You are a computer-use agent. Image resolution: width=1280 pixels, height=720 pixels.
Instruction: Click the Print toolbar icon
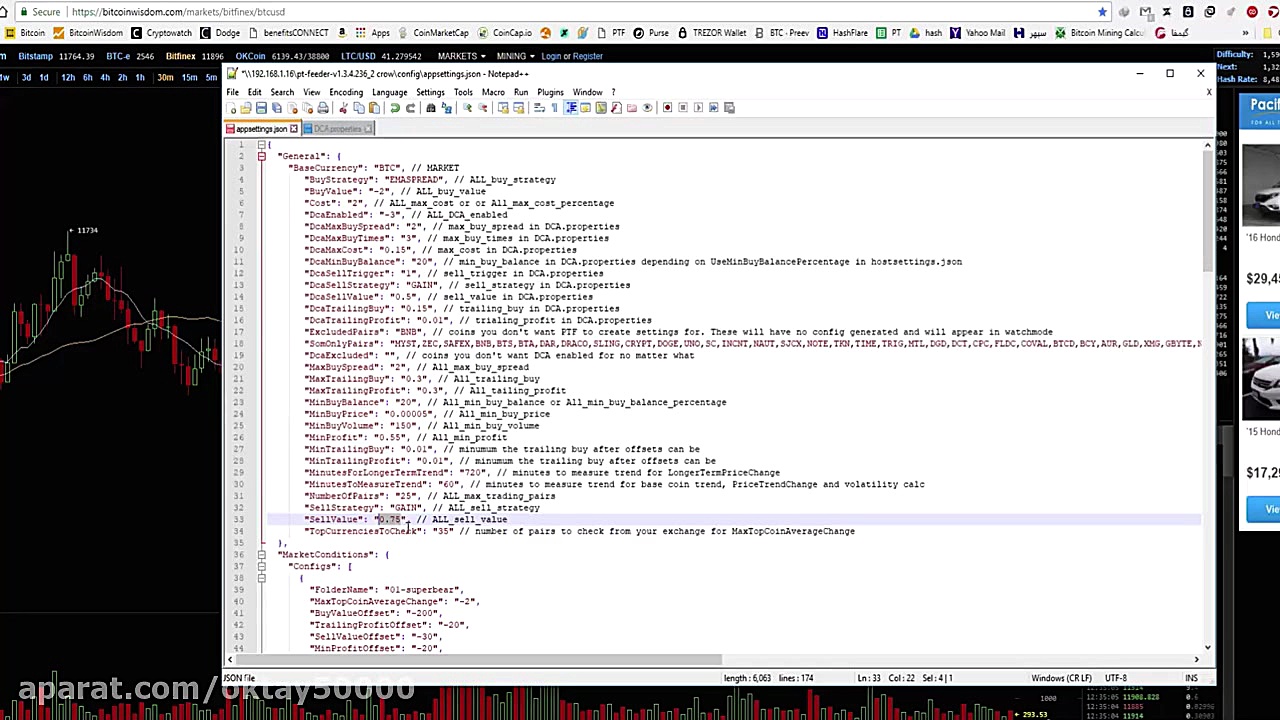tap(323, 108)
